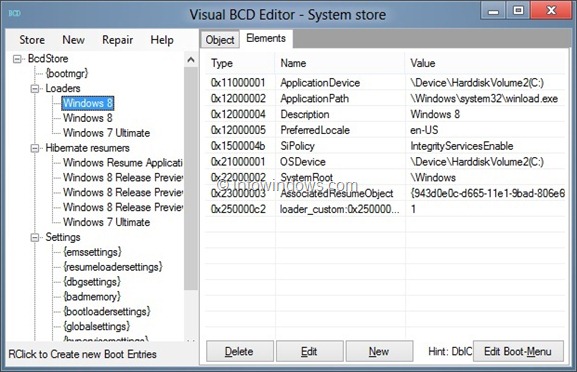
Task: Select the ApplicationPath element row
Action: [x=385, y=98]
